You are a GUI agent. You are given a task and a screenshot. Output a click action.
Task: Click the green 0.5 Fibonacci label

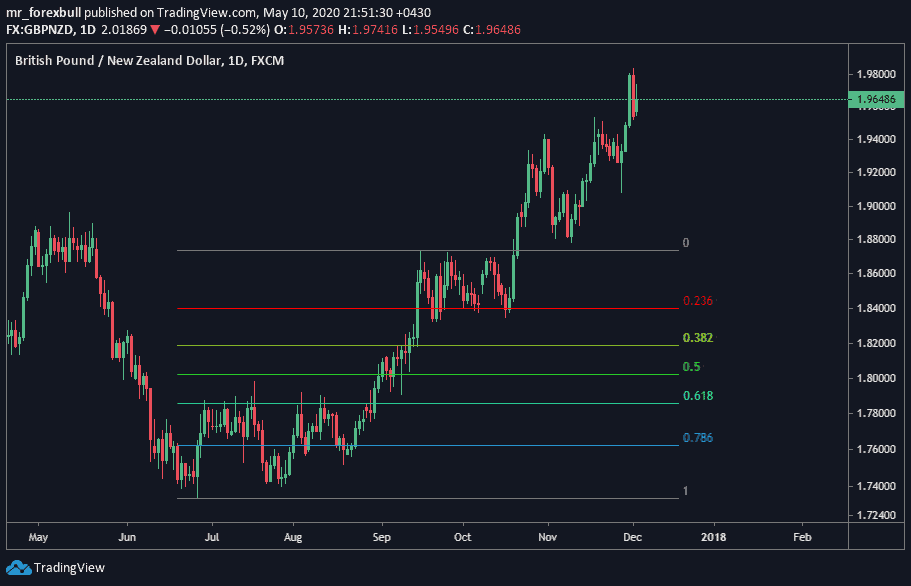click(690, 367)
